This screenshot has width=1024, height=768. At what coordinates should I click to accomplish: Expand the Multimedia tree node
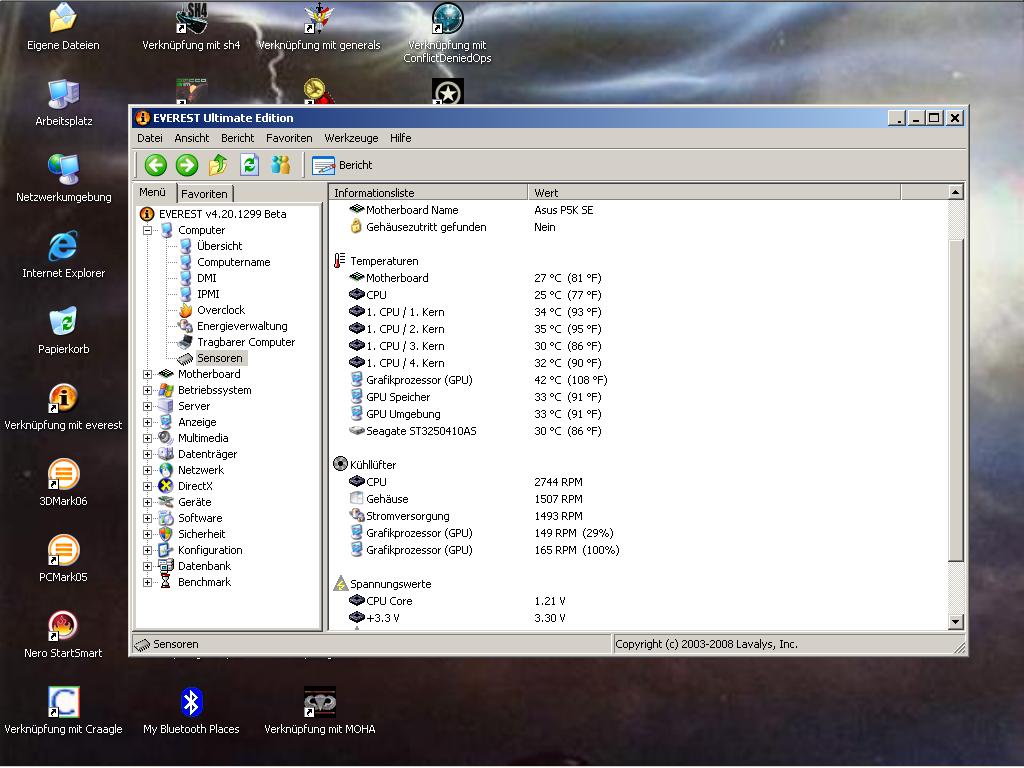click(148, 439)
